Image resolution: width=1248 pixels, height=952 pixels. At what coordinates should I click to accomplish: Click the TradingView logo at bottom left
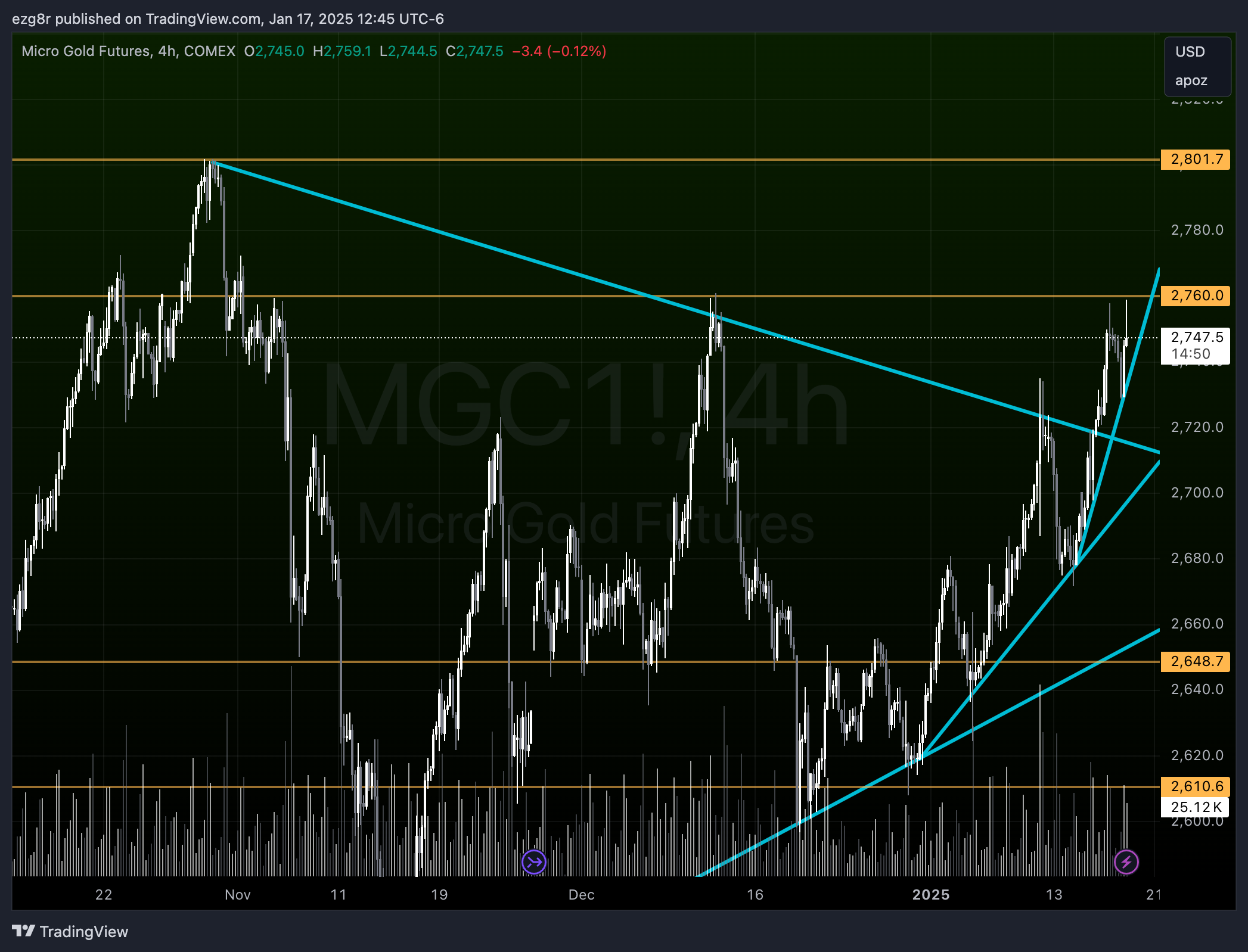click(x=70, y=931)
